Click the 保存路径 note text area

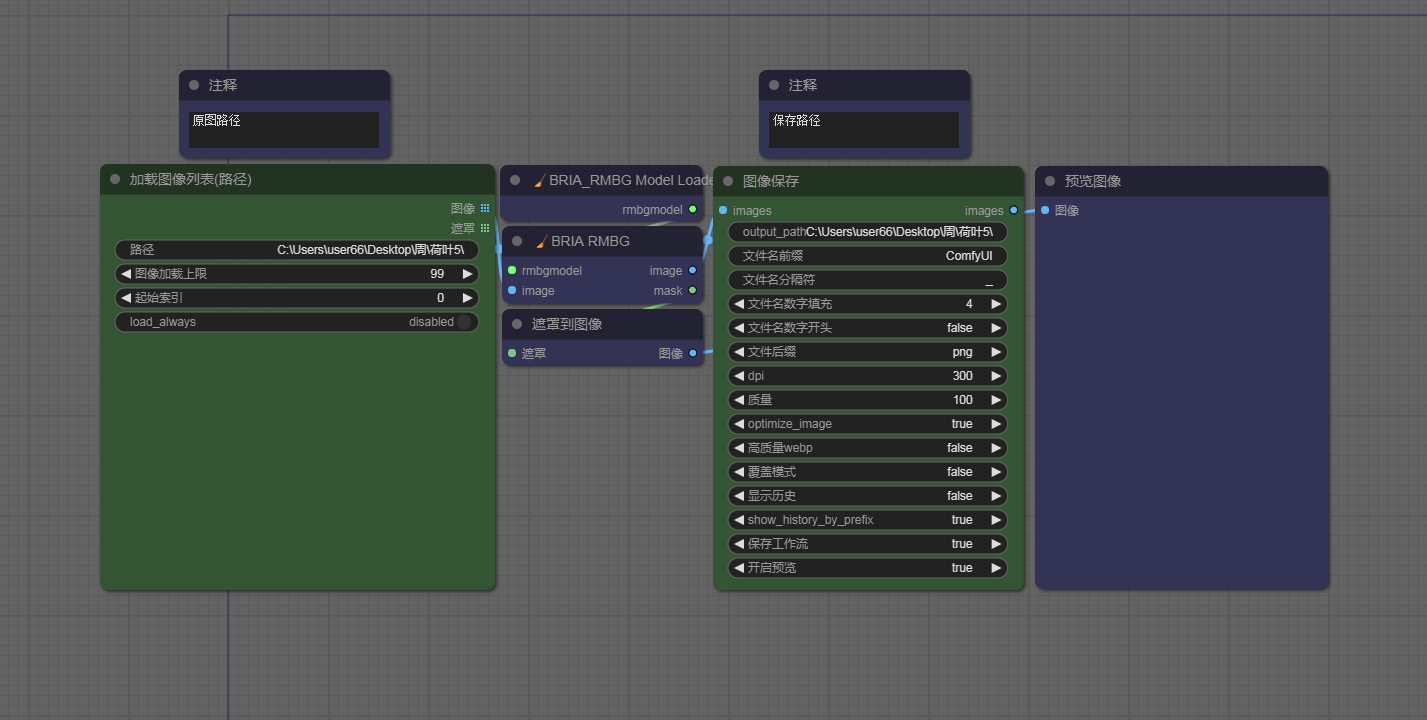coord(864,130)
